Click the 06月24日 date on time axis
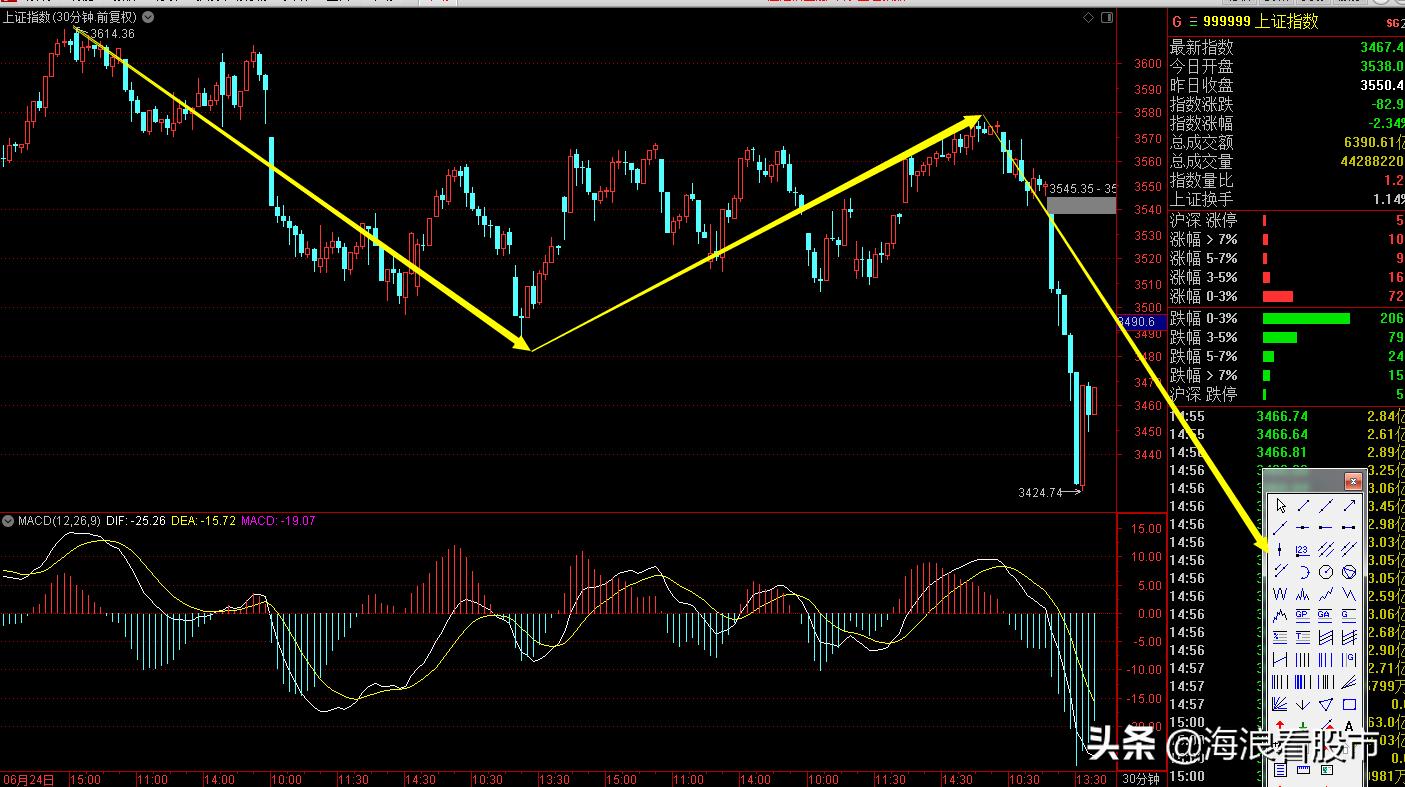This screenshot has width=1405, height=787. tap(28, 779)
